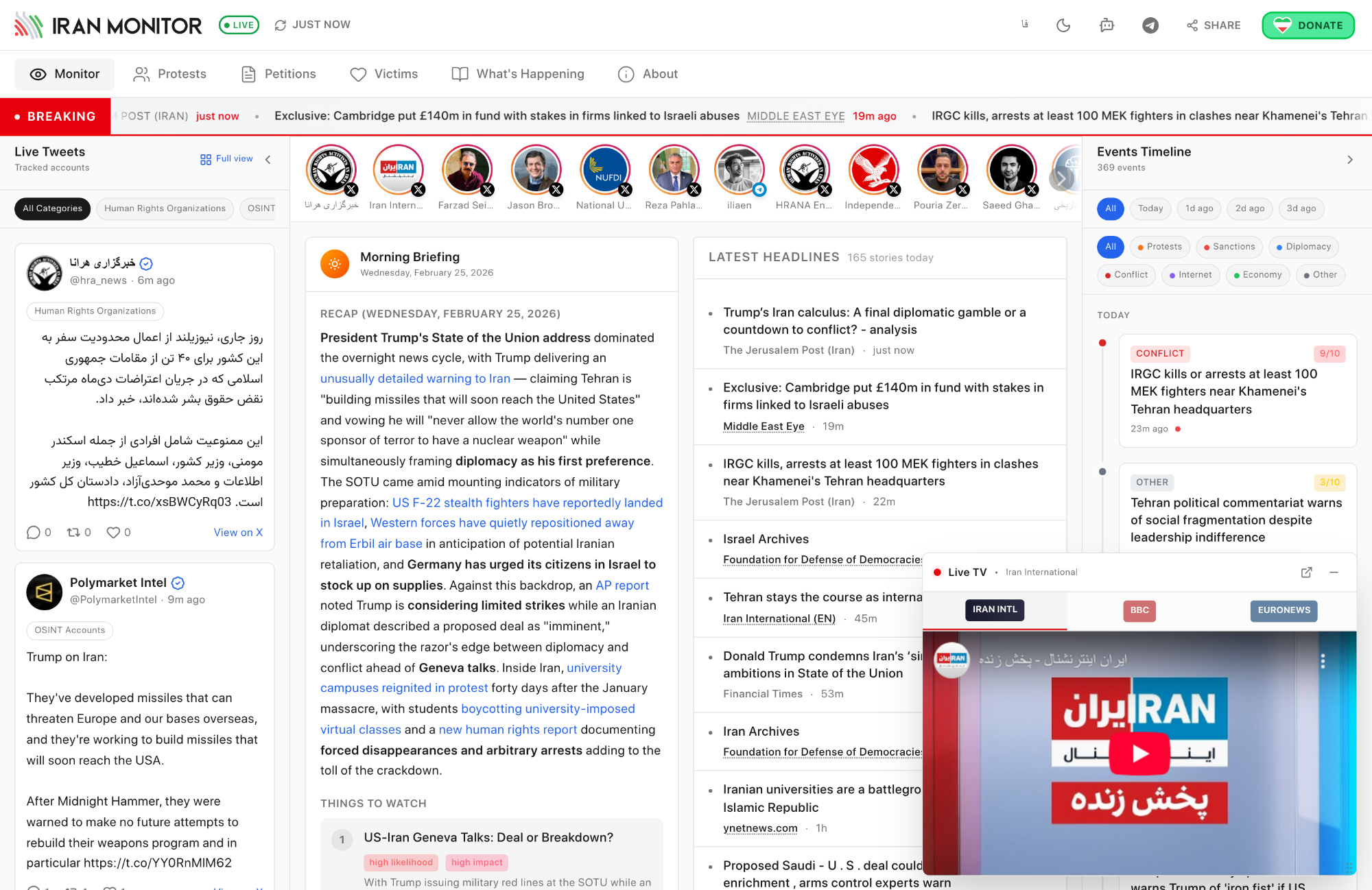Like the HRANA news tweet

tap(114, 532)
